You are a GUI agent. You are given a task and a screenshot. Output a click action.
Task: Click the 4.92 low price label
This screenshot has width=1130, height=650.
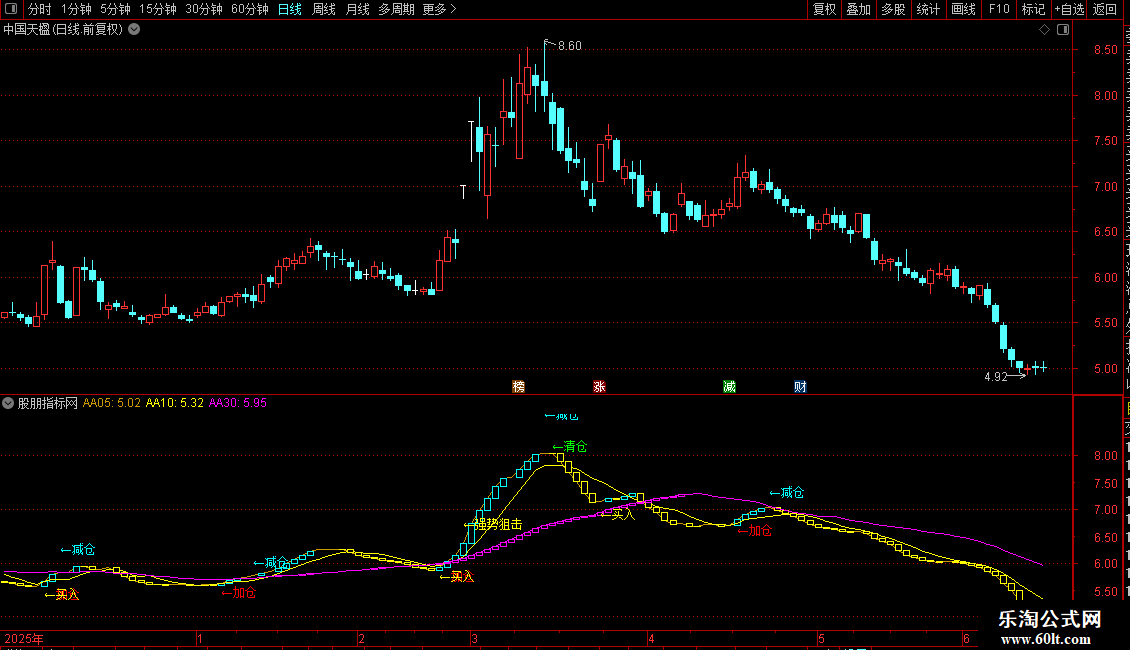[996, 377]
